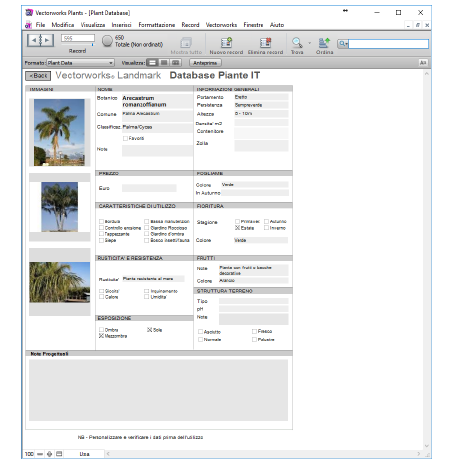Click the Back button
Image resolution: width=451 pixels, height=463 pixels.
(38, 76)
